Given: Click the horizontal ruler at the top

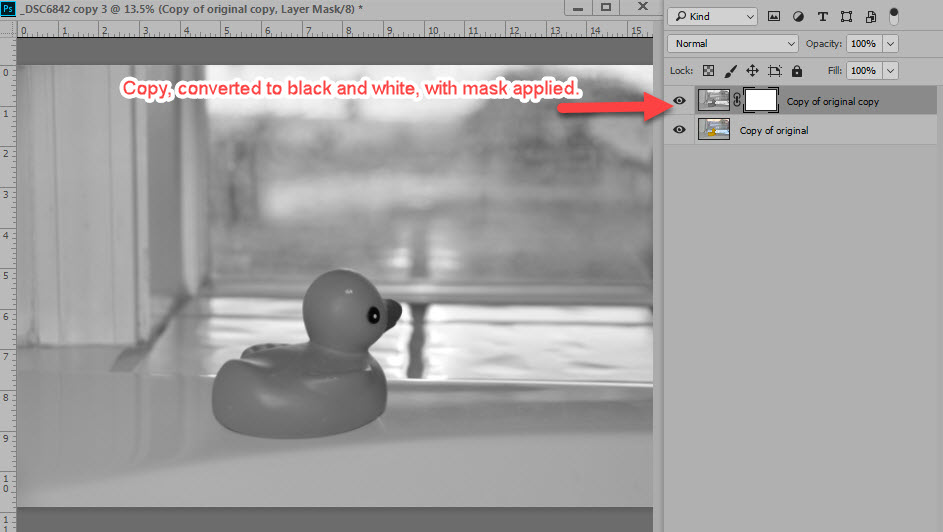Looking at the screenshot, I should point(334,30).
